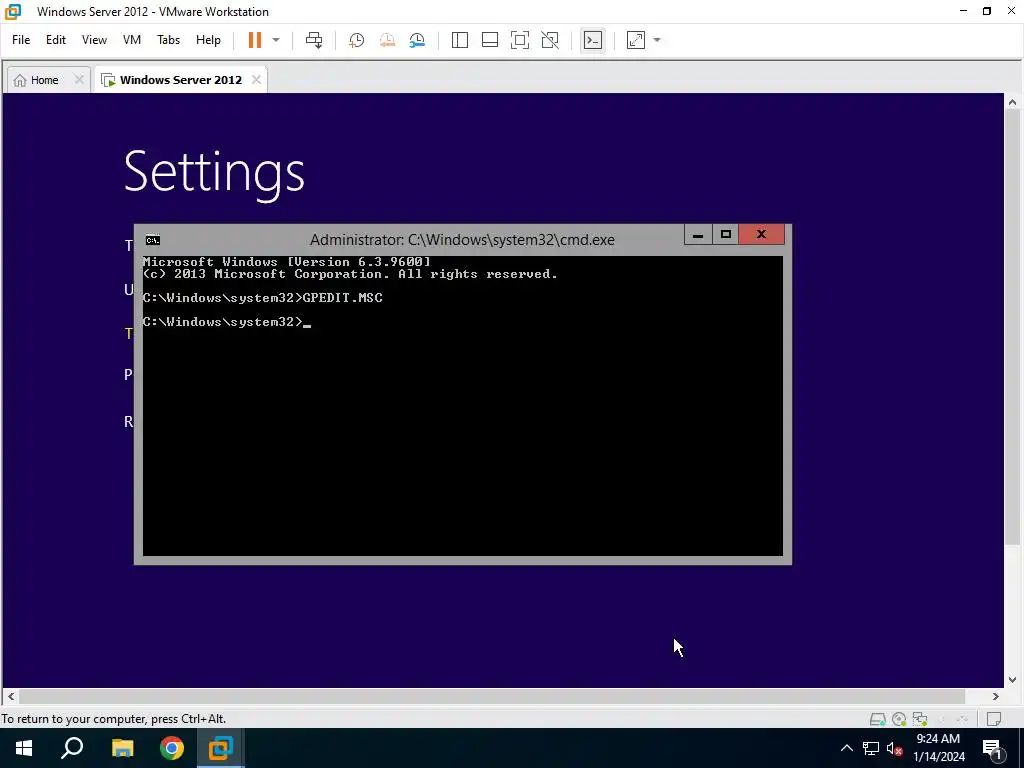Image resolution: width=1024 pixels, height=768 pixels.
Task: Open the Tabs menu
Action: [168, 40]
